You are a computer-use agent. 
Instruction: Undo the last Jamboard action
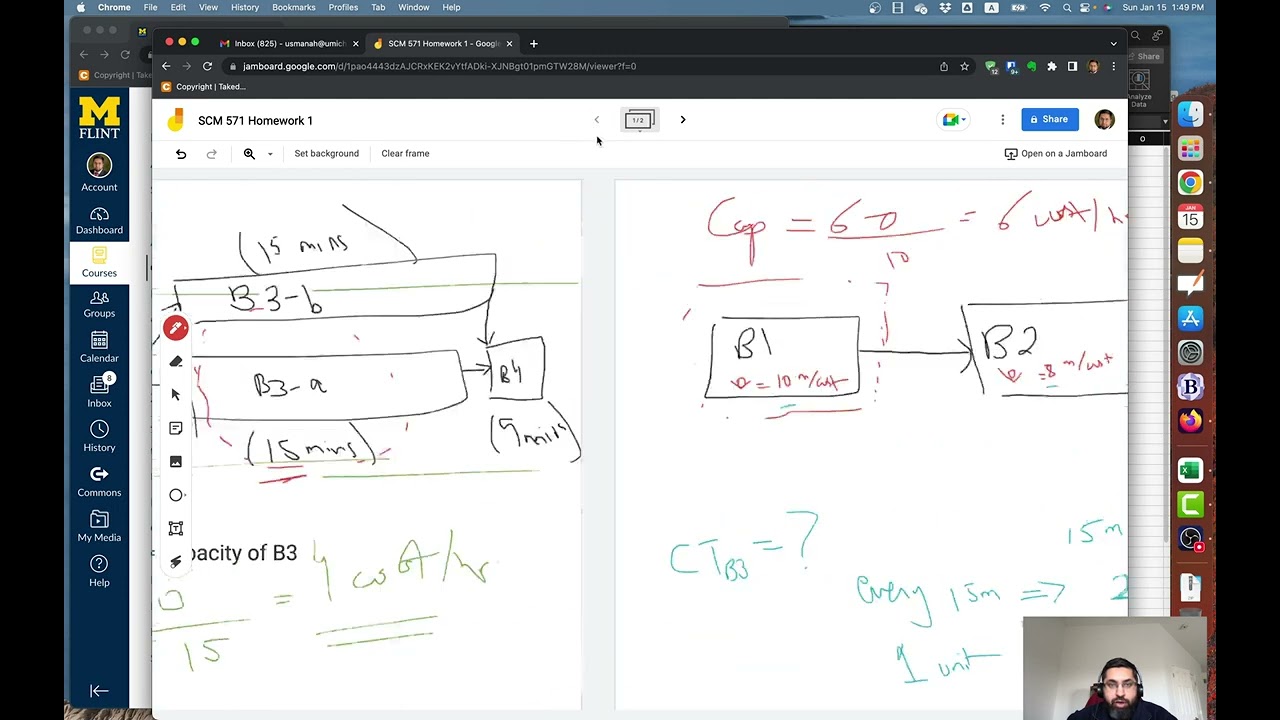[181, 154]
